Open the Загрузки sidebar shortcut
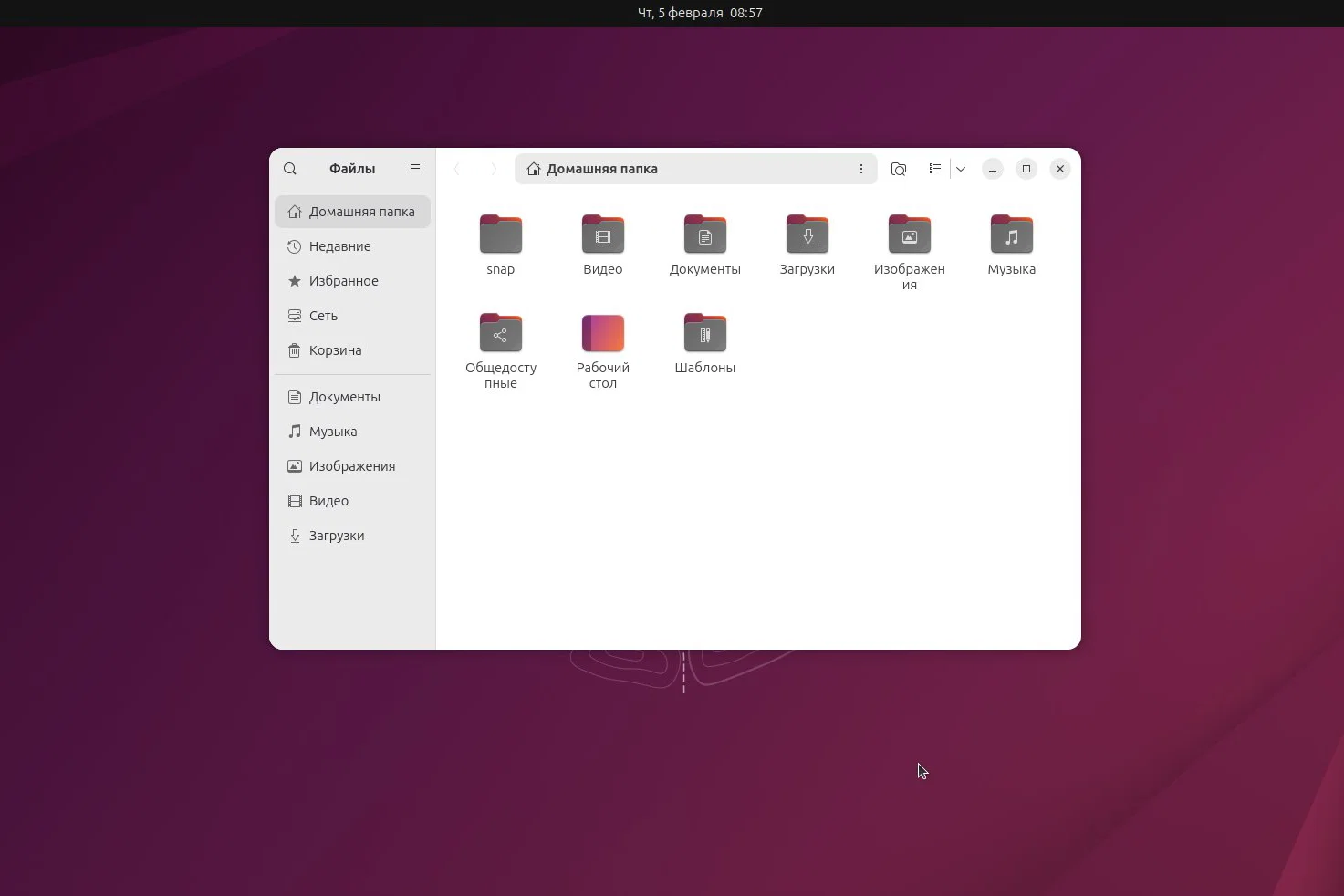The height and width of the screenshot is (896, 1344). click(337, 536)
